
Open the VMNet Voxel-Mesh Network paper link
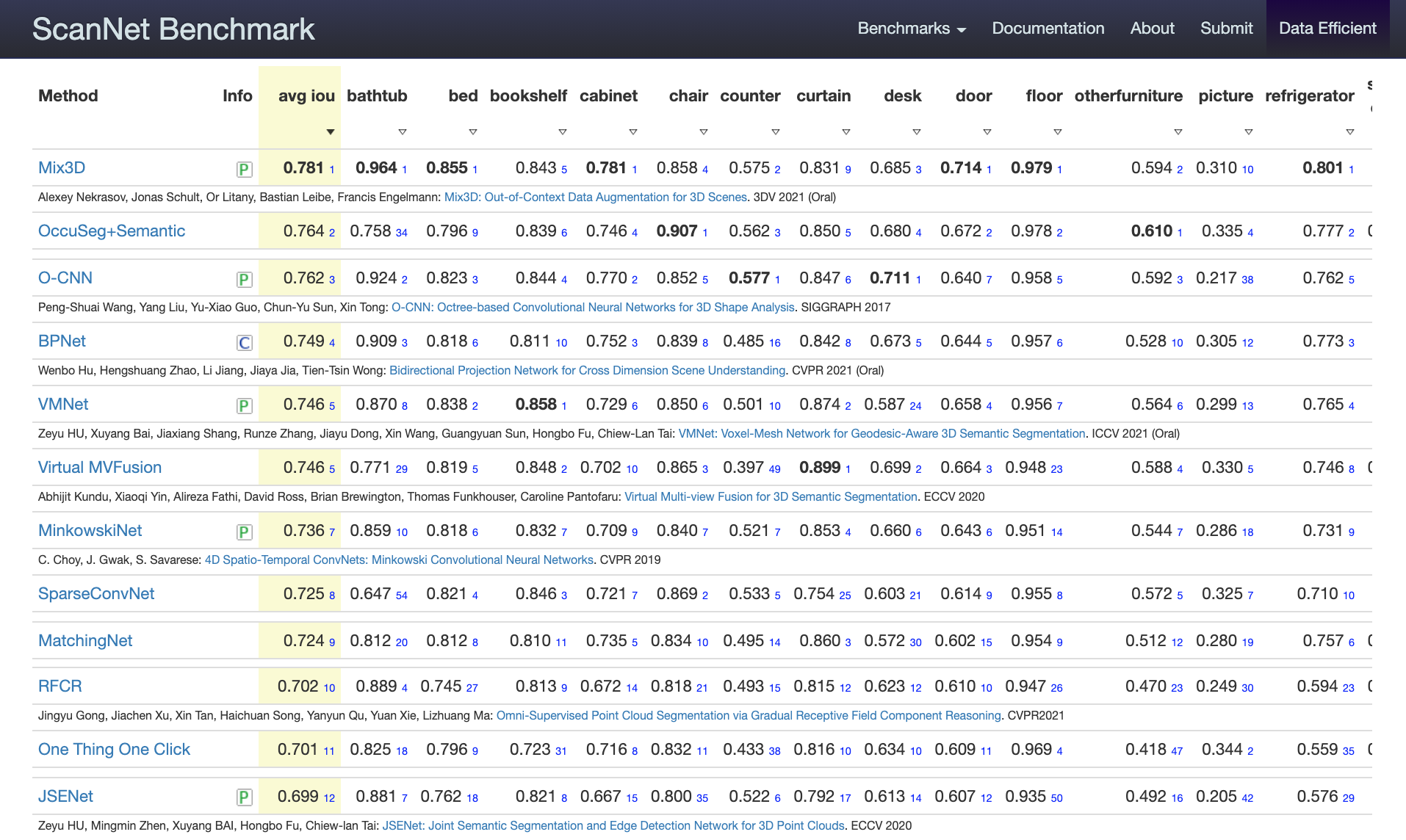pyautogui.click(x=882, y=433)
